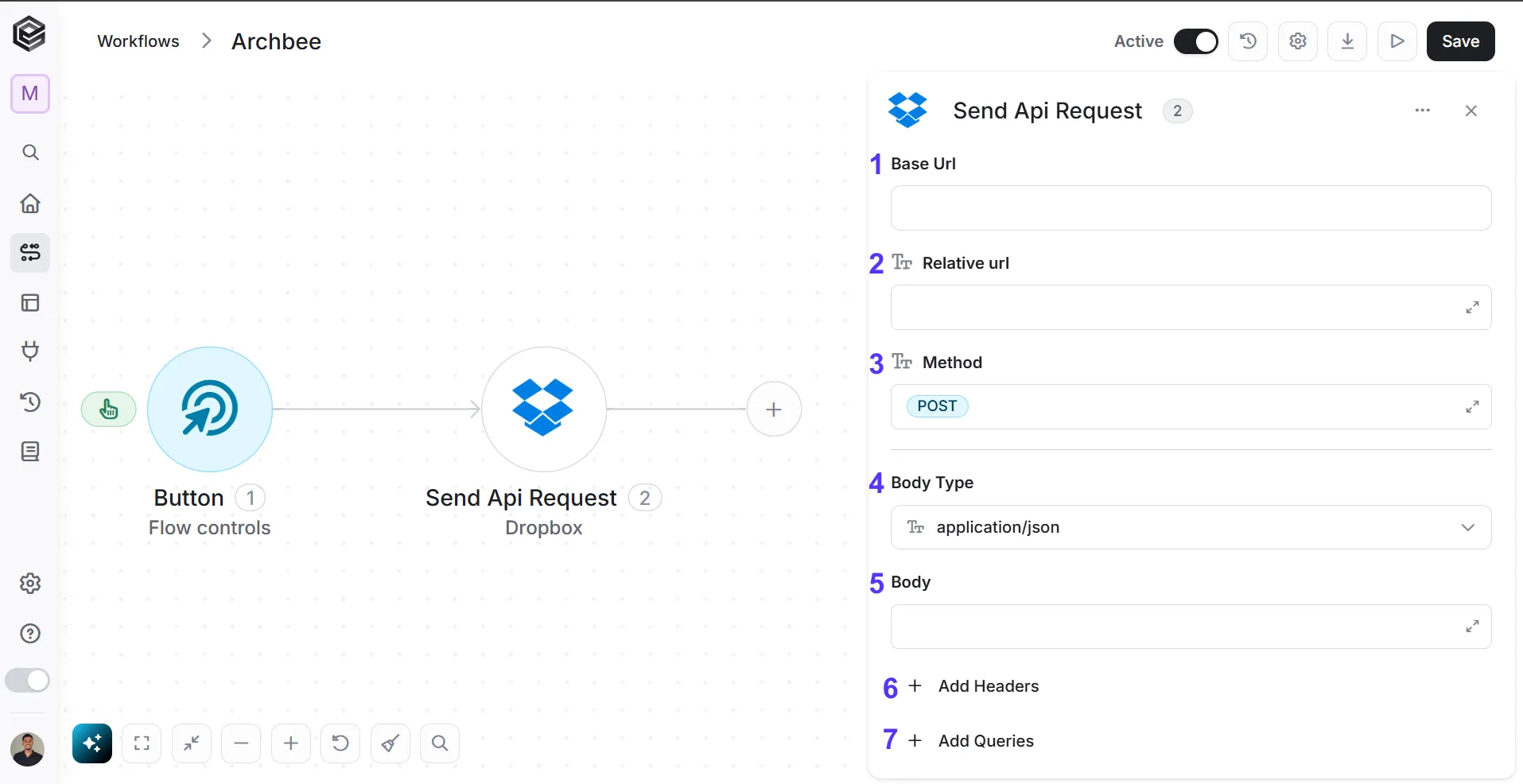This screenshot has height=784, width=1523.
Task: Toggle the switch at the sidebar bottom
Action: (28, 681)
